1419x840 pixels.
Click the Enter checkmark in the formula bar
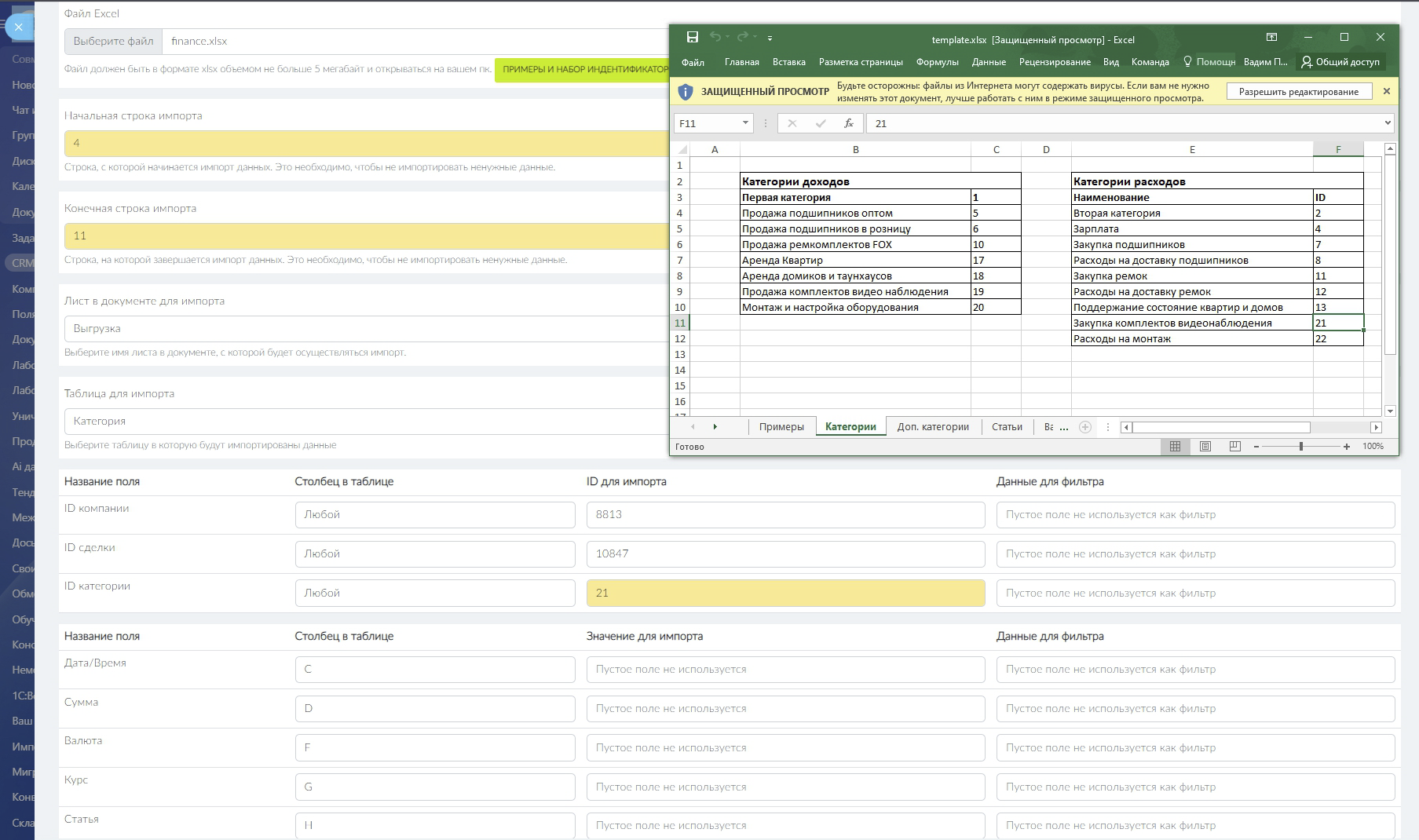coord(821,123)
